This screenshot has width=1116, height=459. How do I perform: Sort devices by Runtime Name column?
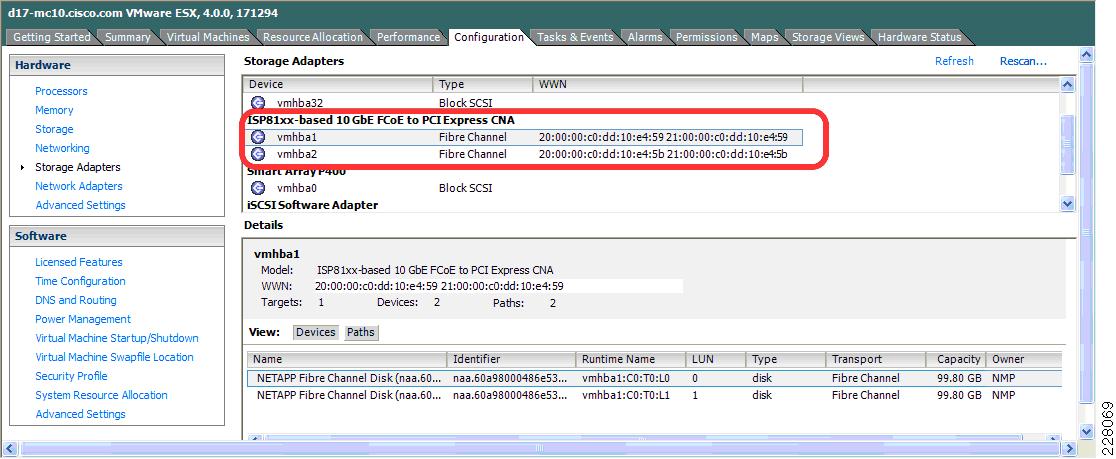631,359
